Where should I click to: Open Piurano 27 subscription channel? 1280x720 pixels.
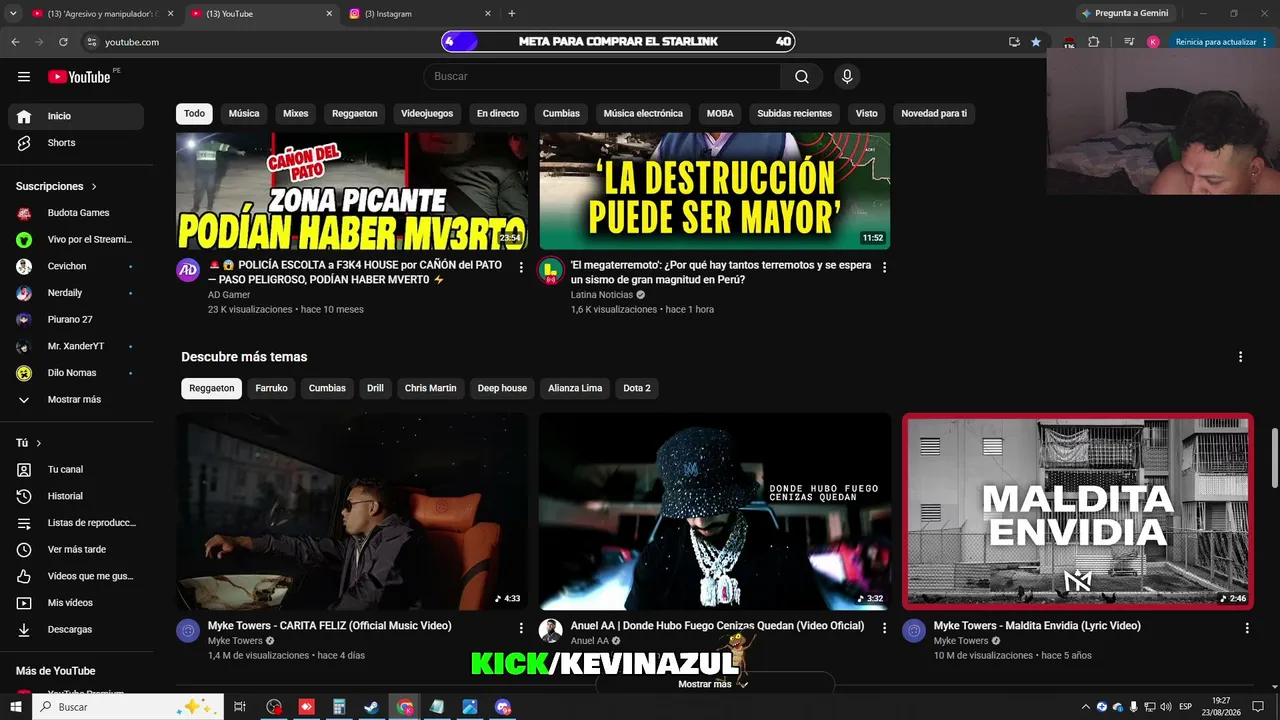click(x=76, y=320)
